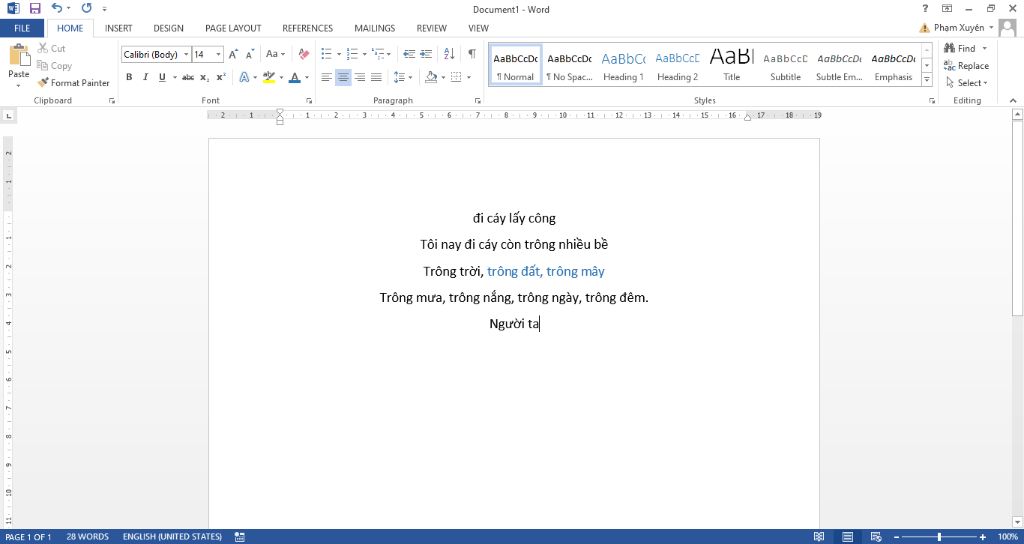Image resolution: width=1024 pixels, height=544 pixels.
Task: Align text to the right
Action: click(x=359, y=77)
